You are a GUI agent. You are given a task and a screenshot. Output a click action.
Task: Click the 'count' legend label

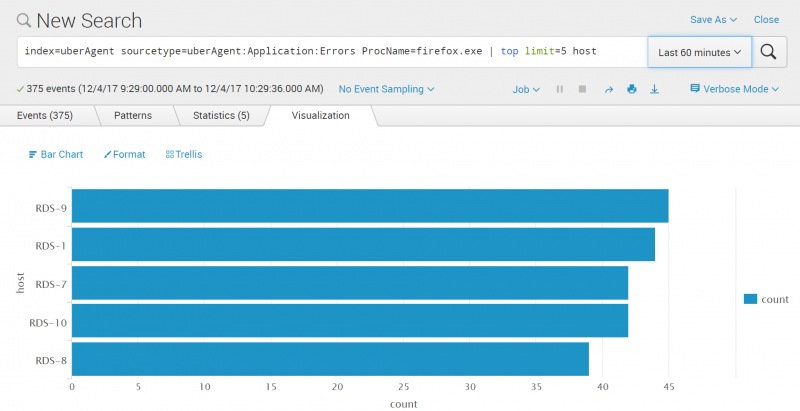(774, 299)
